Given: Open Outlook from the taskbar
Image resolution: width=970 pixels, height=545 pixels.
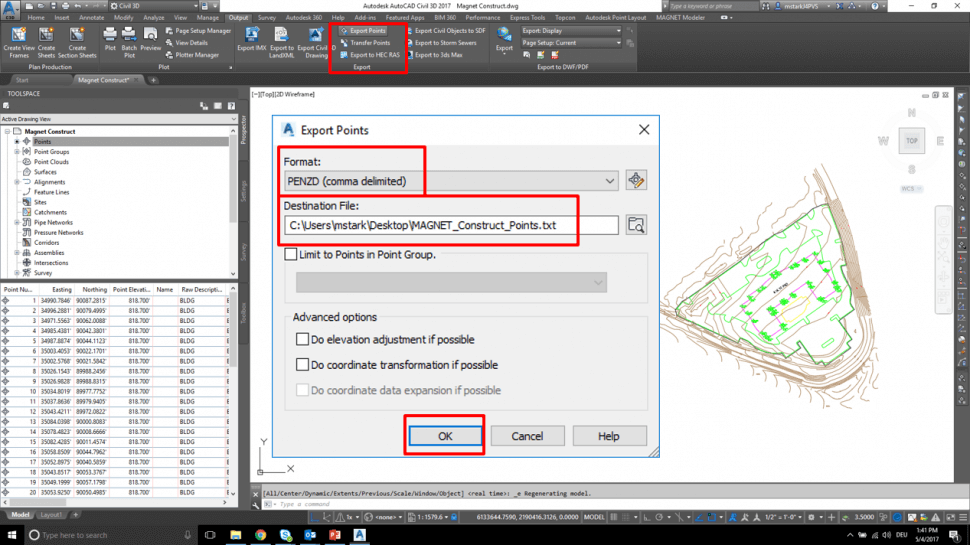Looking at the screenshot, I should click(310, 534).
